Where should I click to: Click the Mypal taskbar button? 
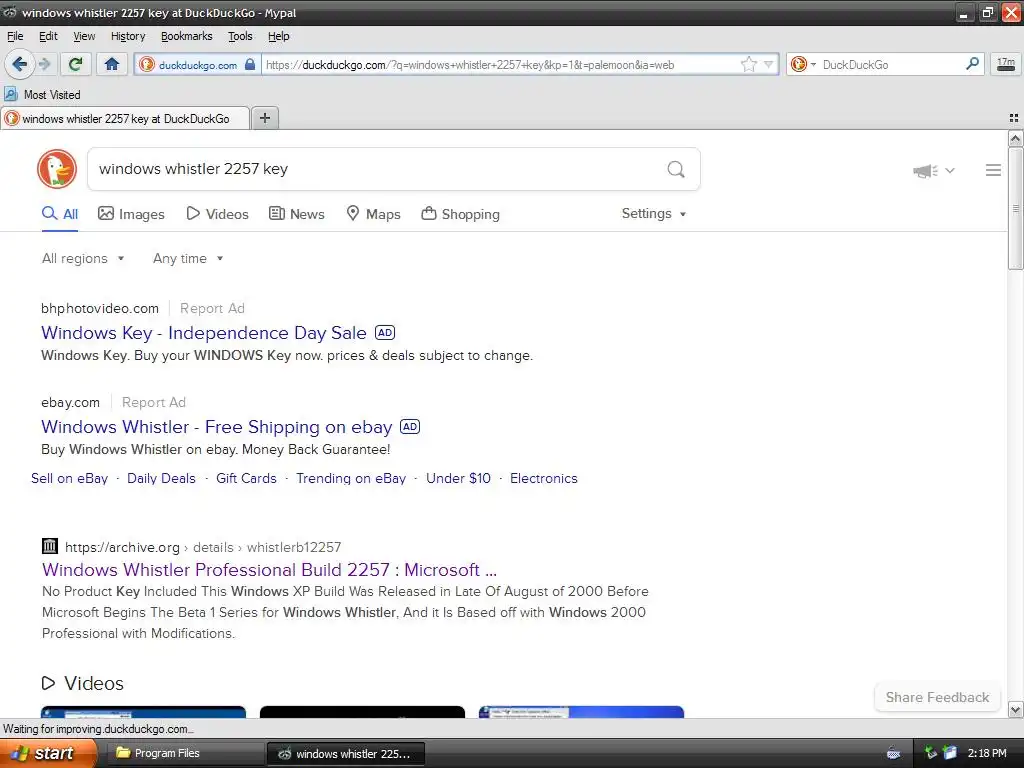[x=346, y=754]
